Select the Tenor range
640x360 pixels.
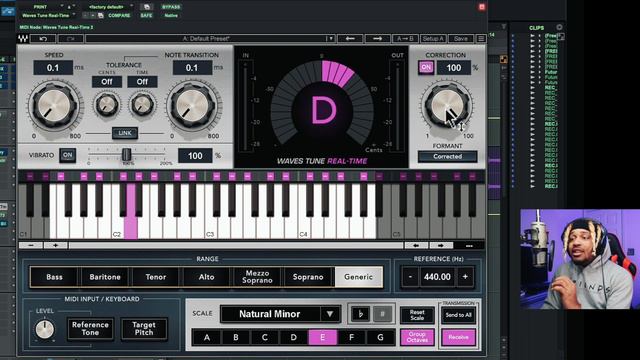156,277
